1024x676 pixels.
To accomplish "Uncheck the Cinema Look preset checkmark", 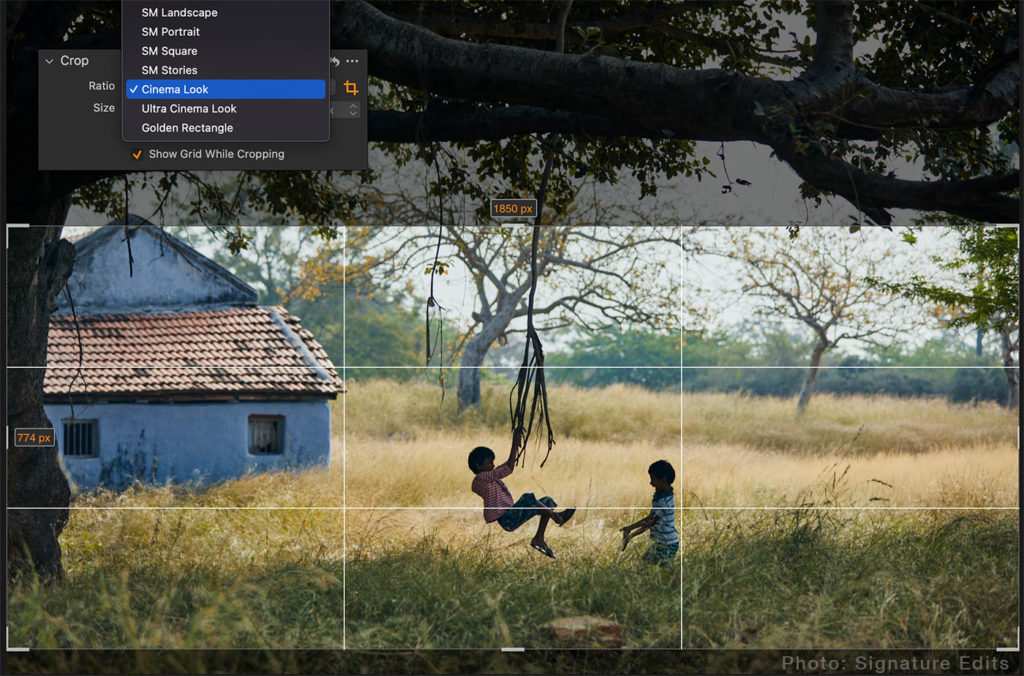I will coord(133,89).
